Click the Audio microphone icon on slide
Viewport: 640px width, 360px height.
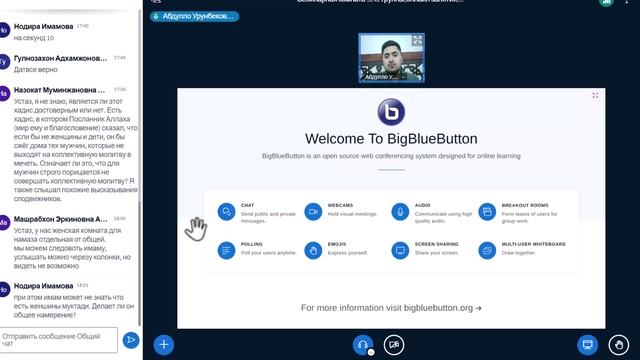(x=400, y=212)
